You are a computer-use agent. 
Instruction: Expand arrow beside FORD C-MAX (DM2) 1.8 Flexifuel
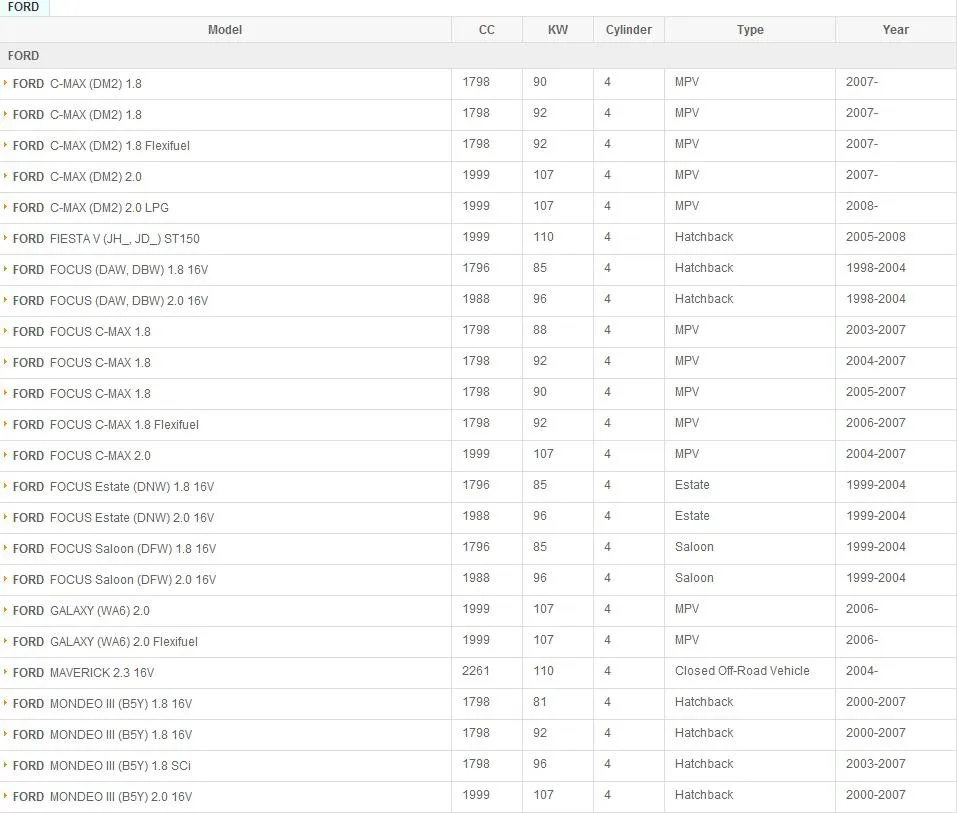tap(5, 145)
